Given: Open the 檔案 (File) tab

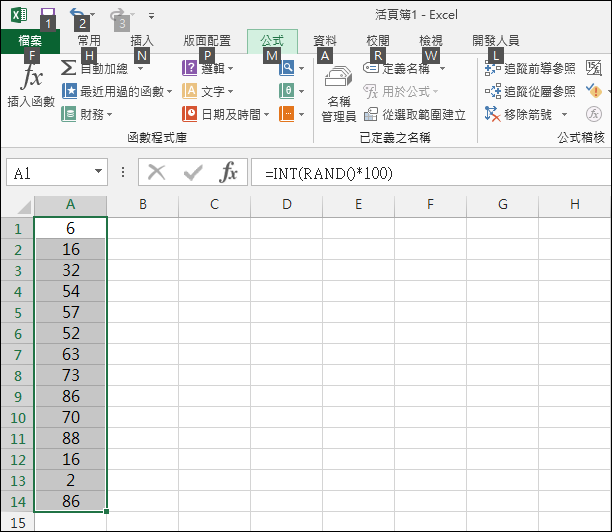Looking at the screenshot, I should click(30, 41).
